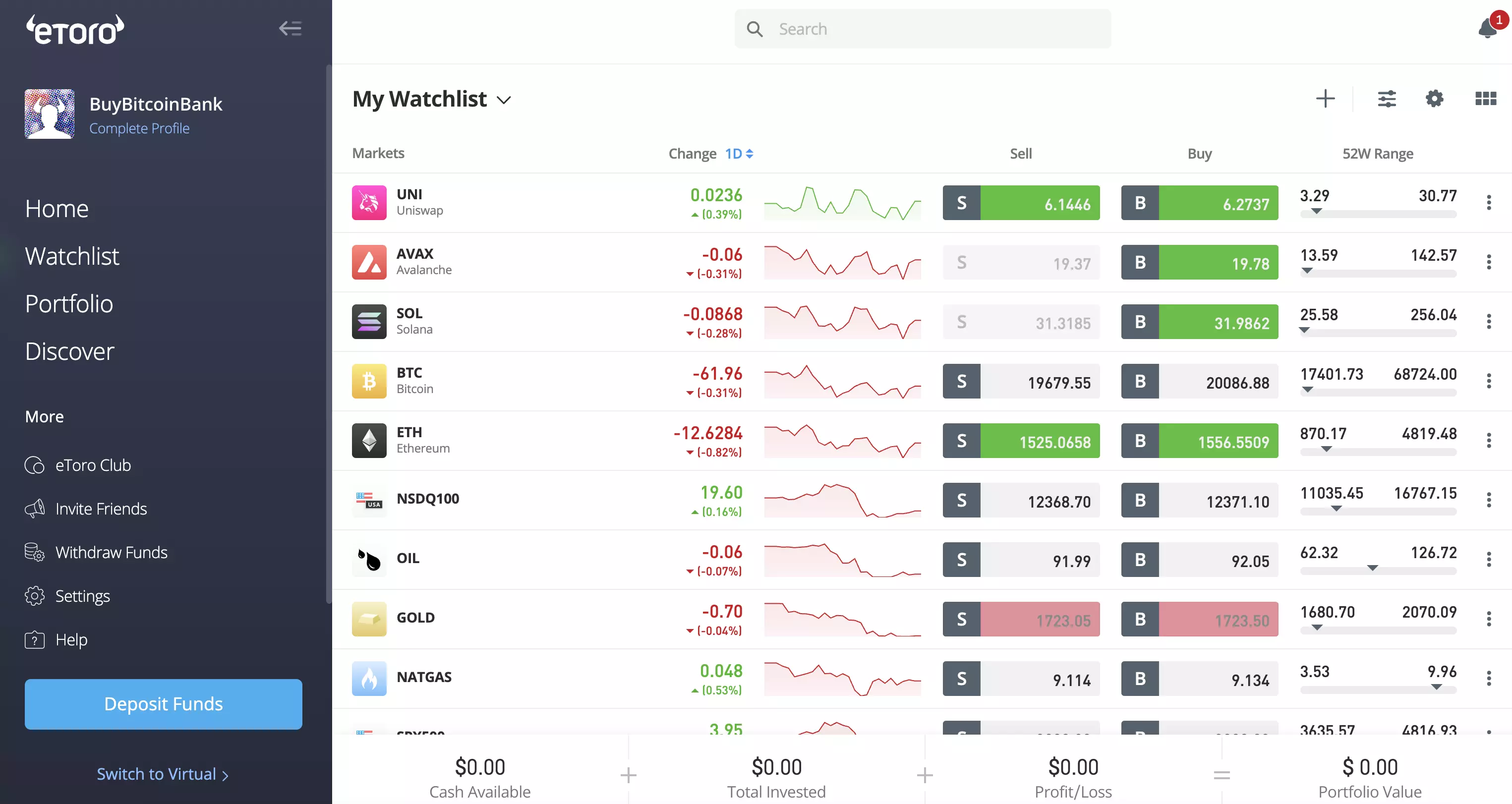Open the more options for NSDQ100 row
1512x804 pixels.
click(x=1489, y=500)
